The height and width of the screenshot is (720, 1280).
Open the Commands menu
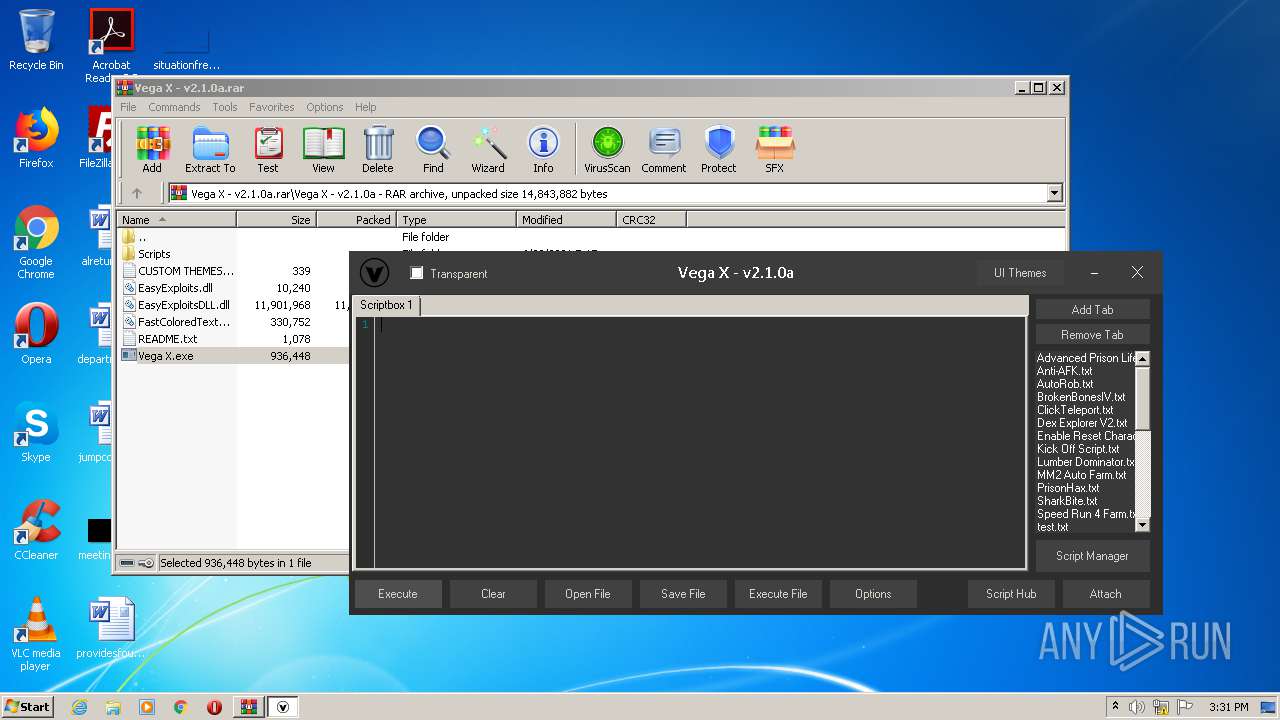tap(174, 107)
